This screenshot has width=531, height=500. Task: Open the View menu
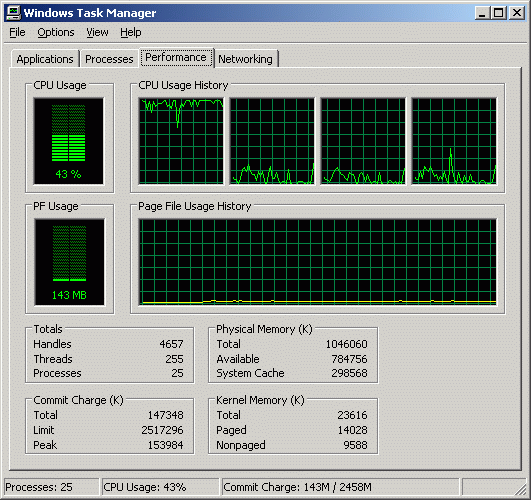(x=97, y=33)
